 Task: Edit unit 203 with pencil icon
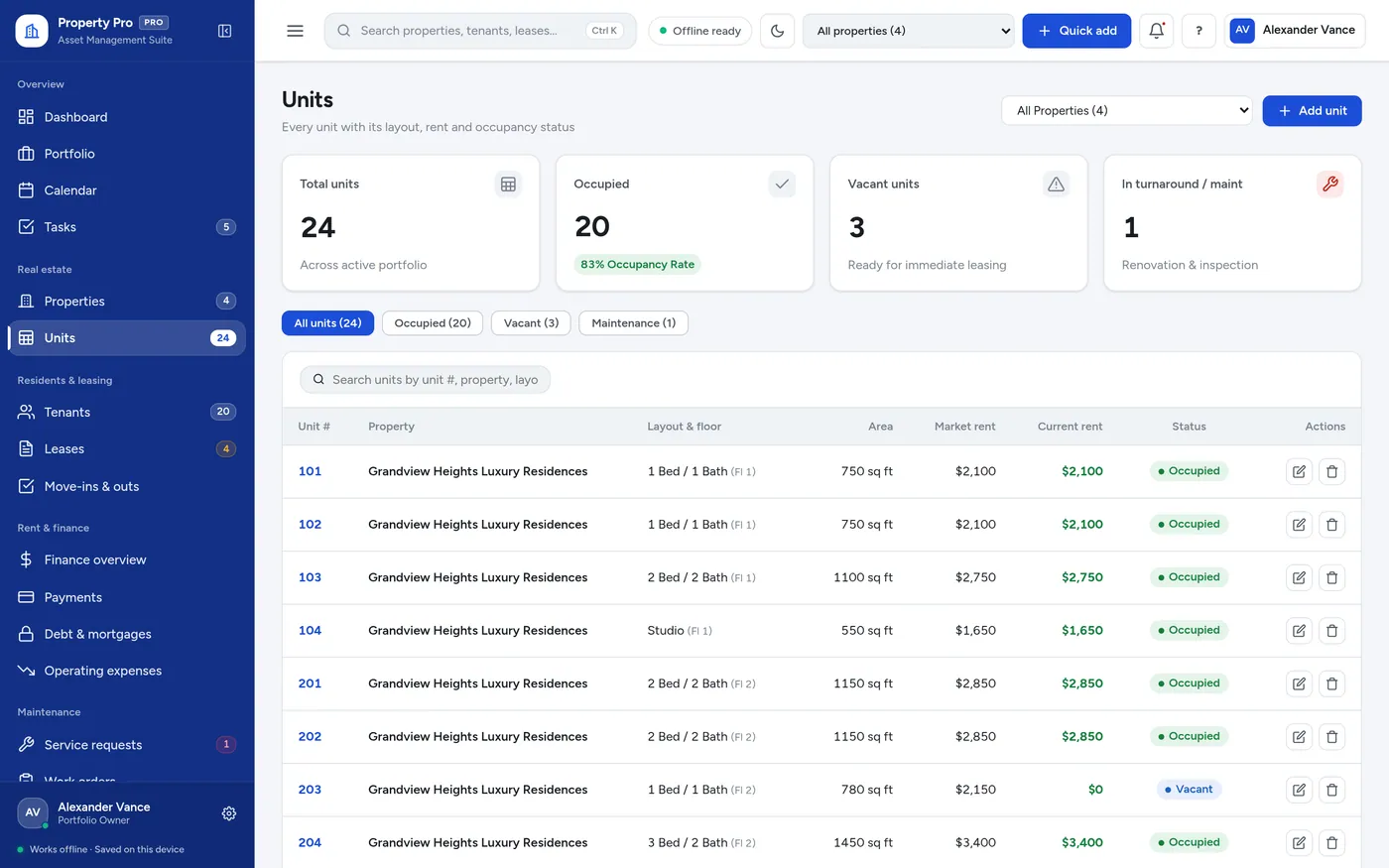[1299, 790]
